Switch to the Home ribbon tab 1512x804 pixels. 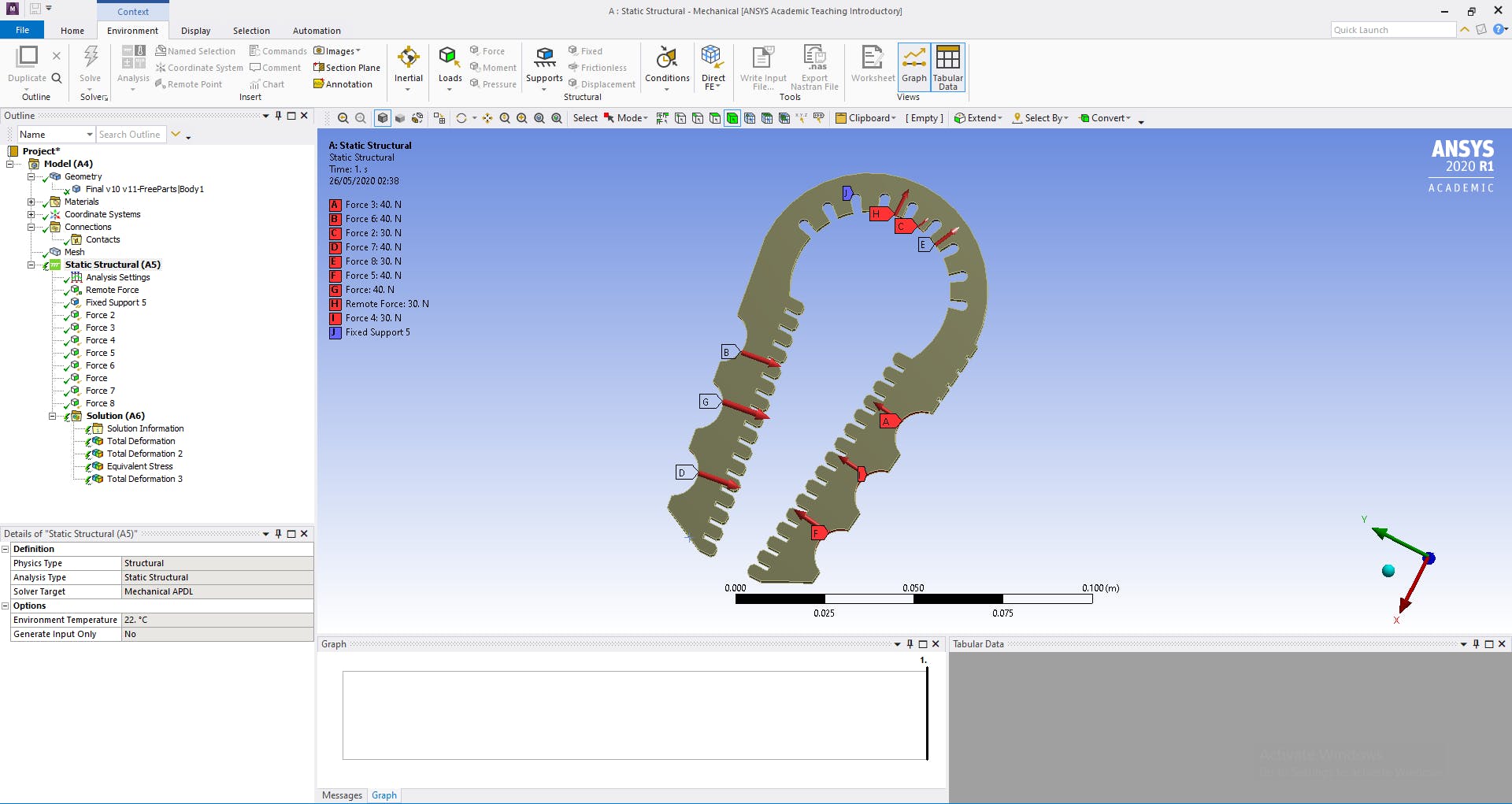point(72,31)
